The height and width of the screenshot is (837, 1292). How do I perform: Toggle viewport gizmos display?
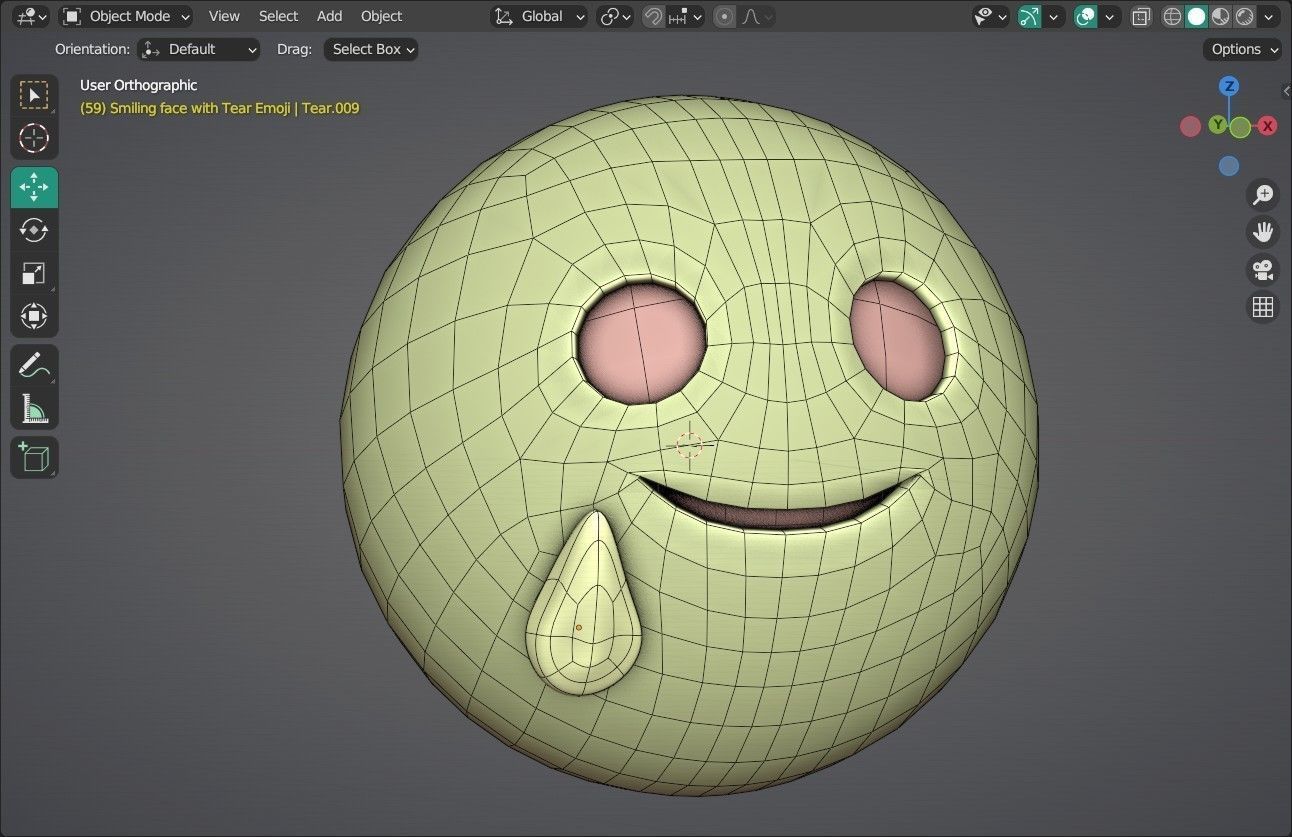(x=1029, y=16)
